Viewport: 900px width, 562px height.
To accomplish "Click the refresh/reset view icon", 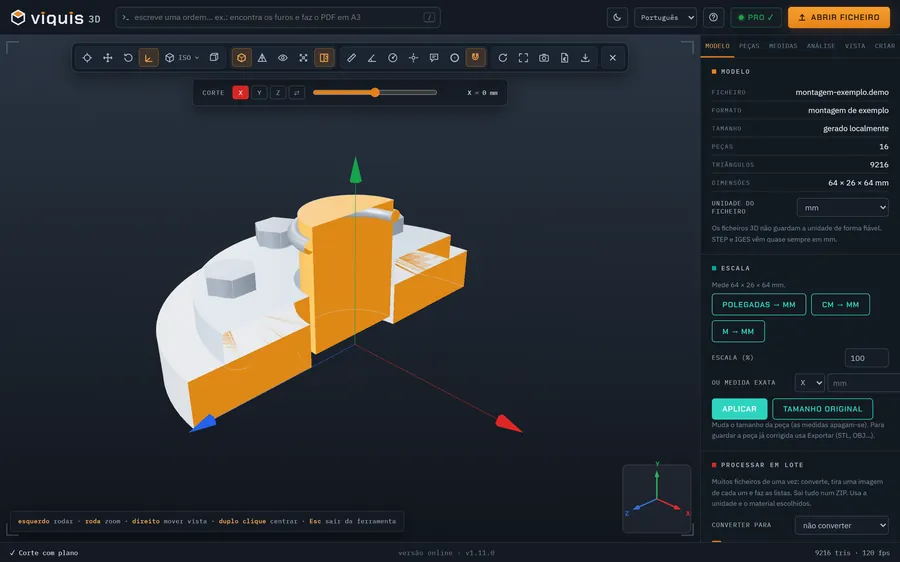I will (x=503, y=58).
